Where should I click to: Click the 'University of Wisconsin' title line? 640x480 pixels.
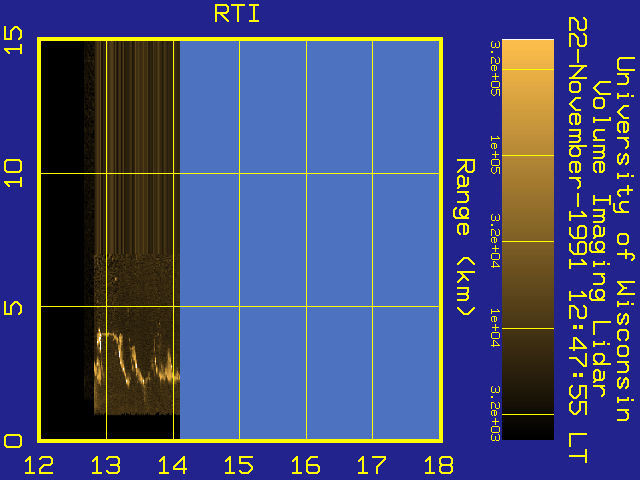click(625, 239)
